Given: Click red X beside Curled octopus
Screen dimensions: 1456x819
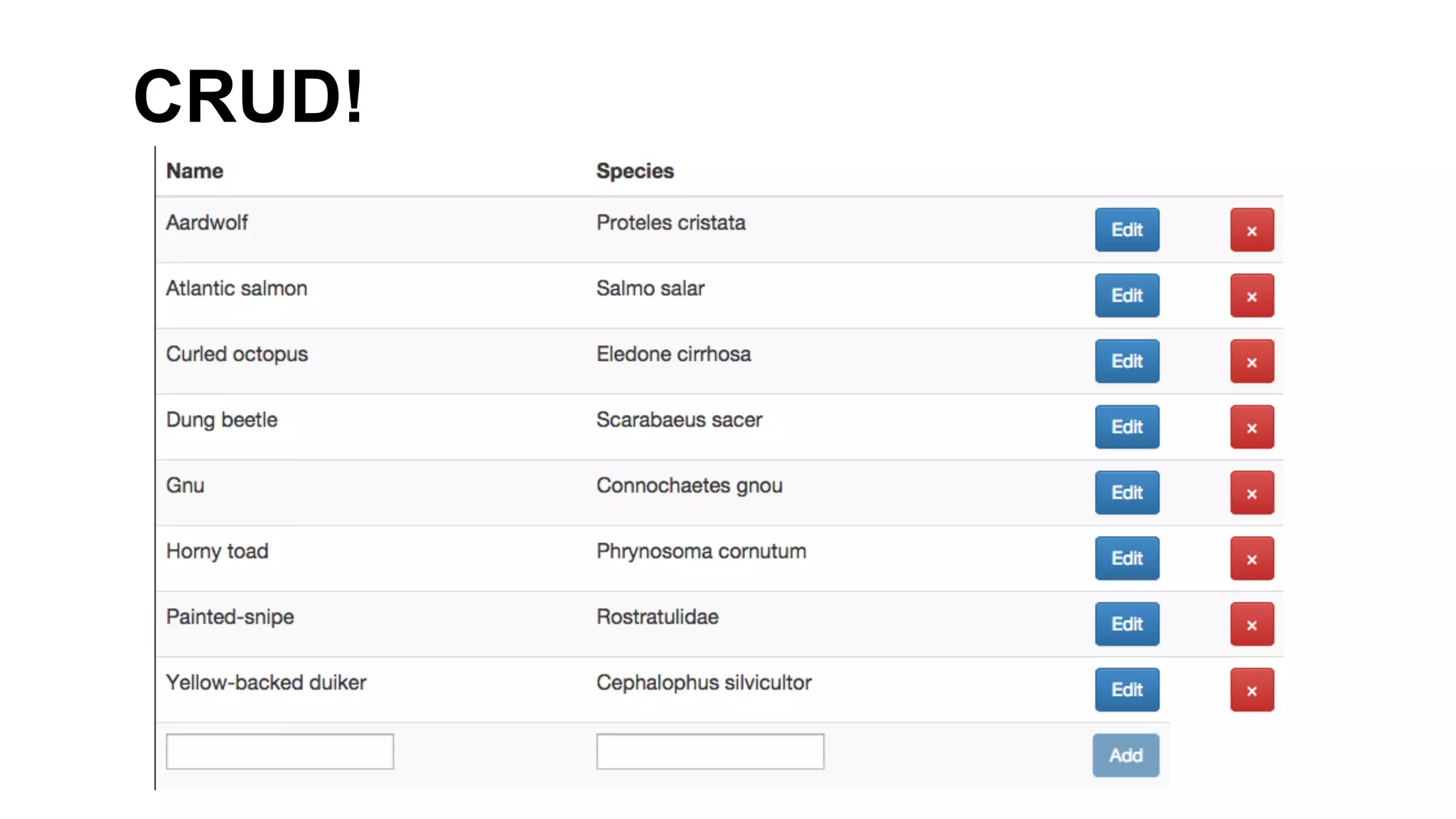Looking at the screenshot, I should pos(1251,361).
